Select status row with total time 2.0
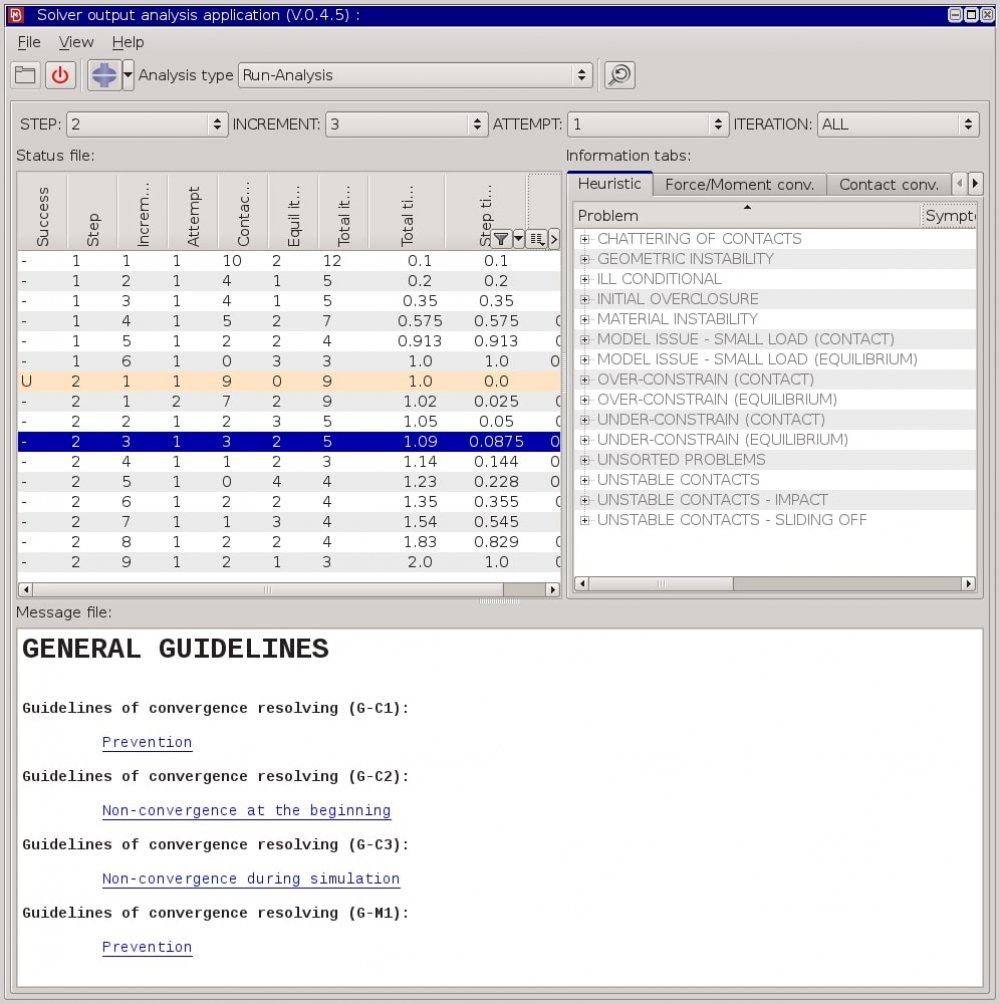1000x1004 pixels. pyautogui.click(x=289, y=562)
